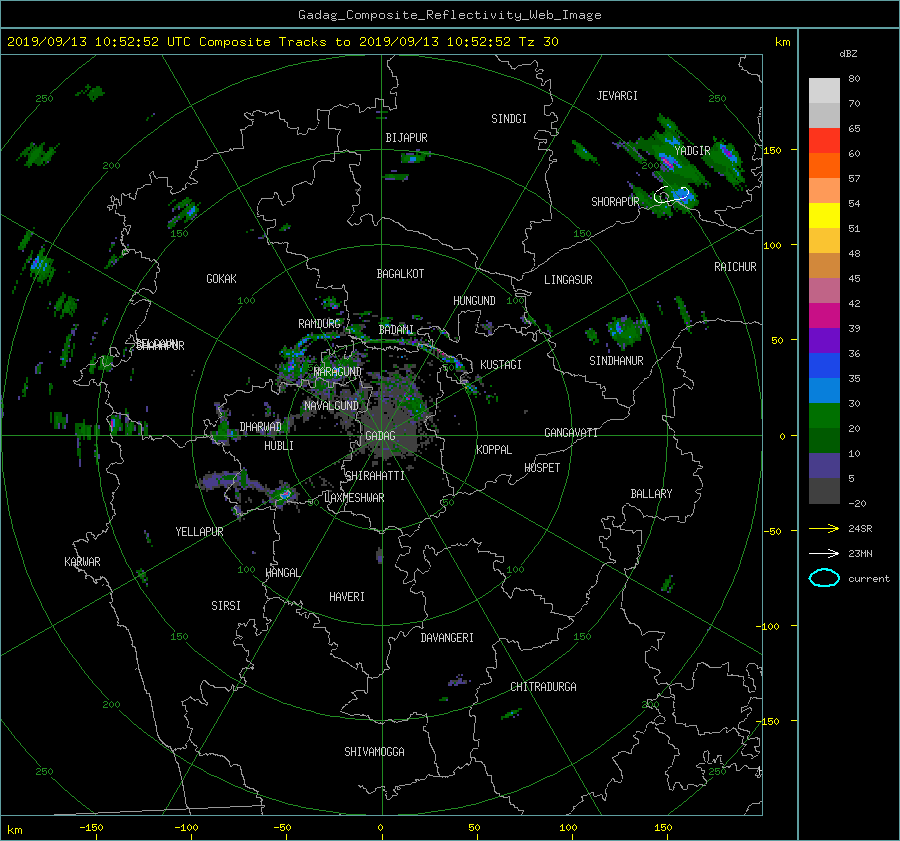Click the YELLAPUR city label

(x=199, y=532)
